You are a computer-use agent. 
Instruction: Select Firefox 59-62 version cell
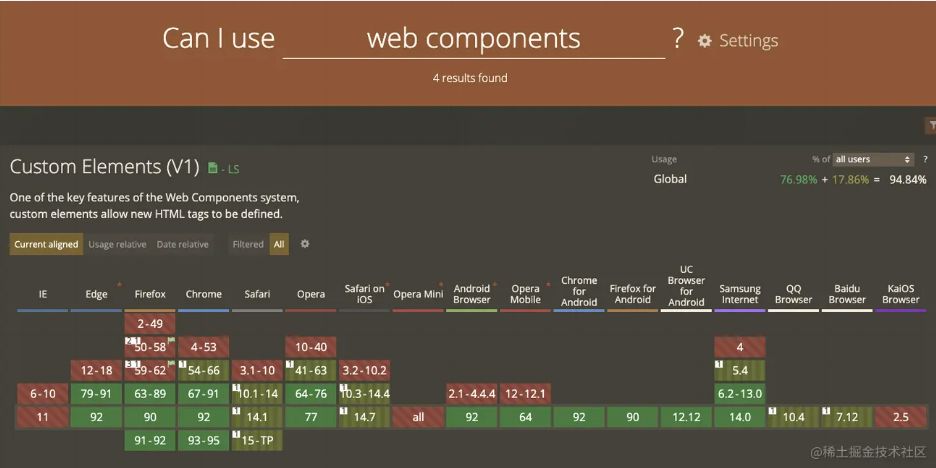click(150, 371)
